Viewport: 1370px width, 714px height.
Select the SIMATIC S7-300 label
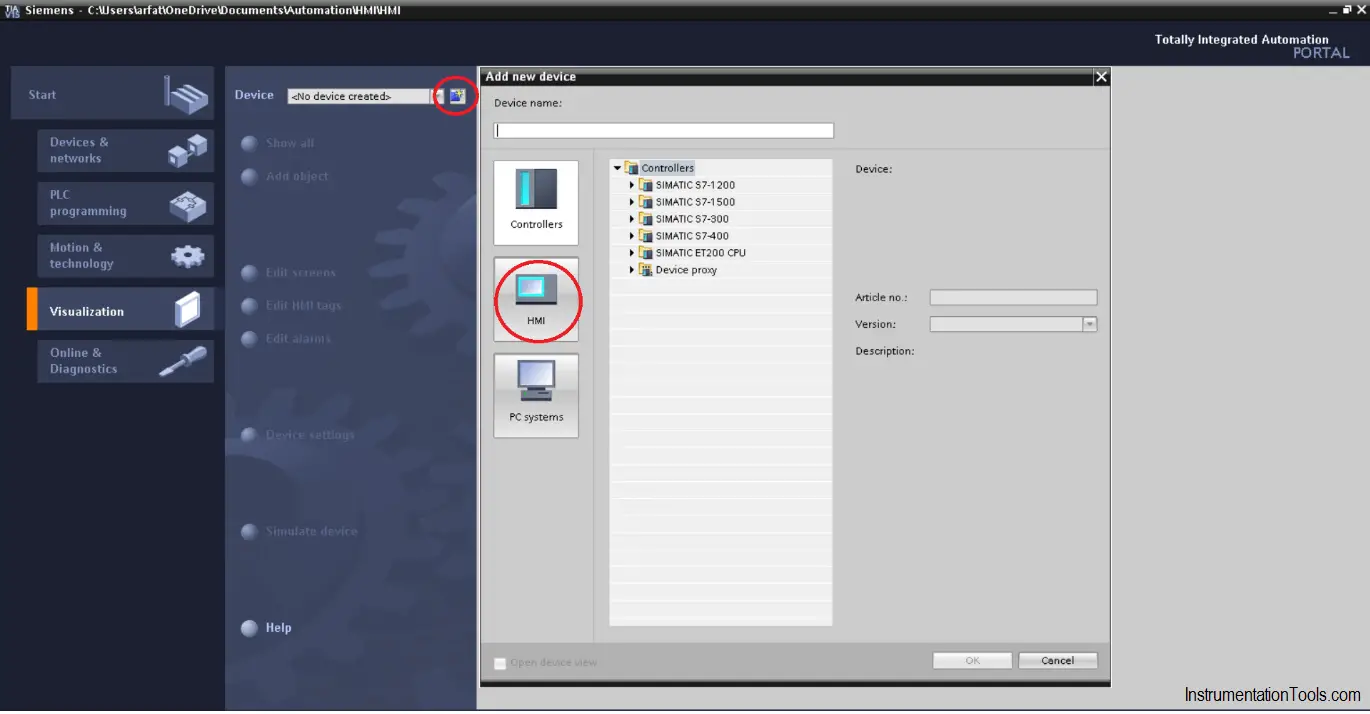[x=692, y=219]
